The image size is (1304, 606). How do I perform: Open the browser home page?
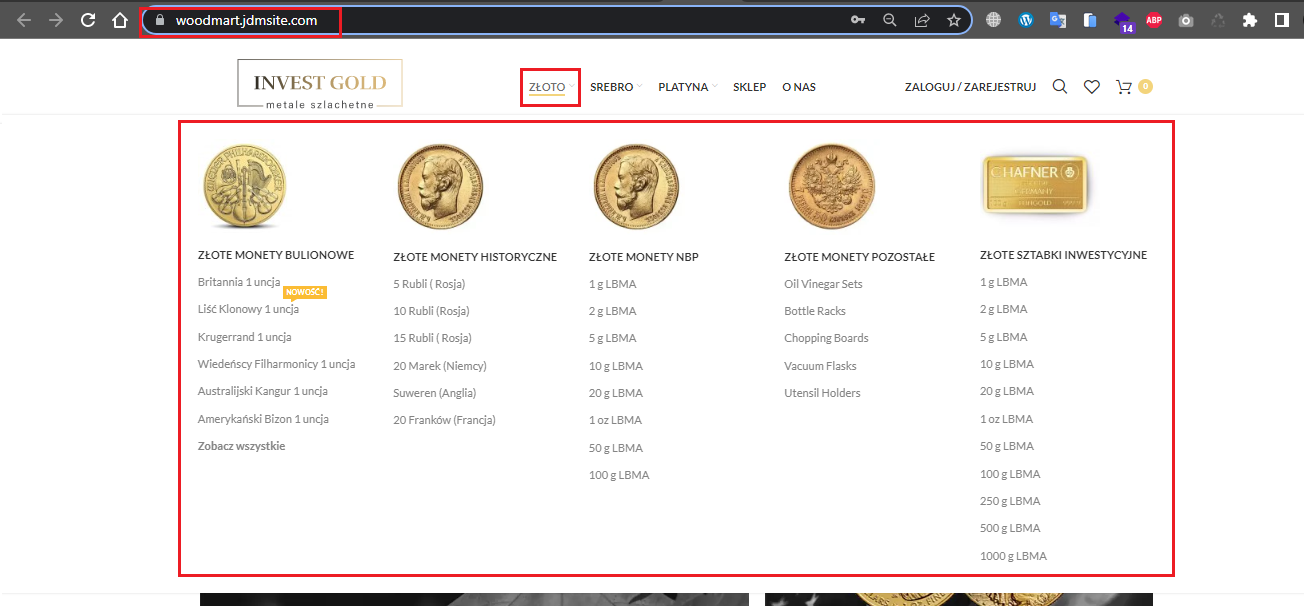[120, 20]
